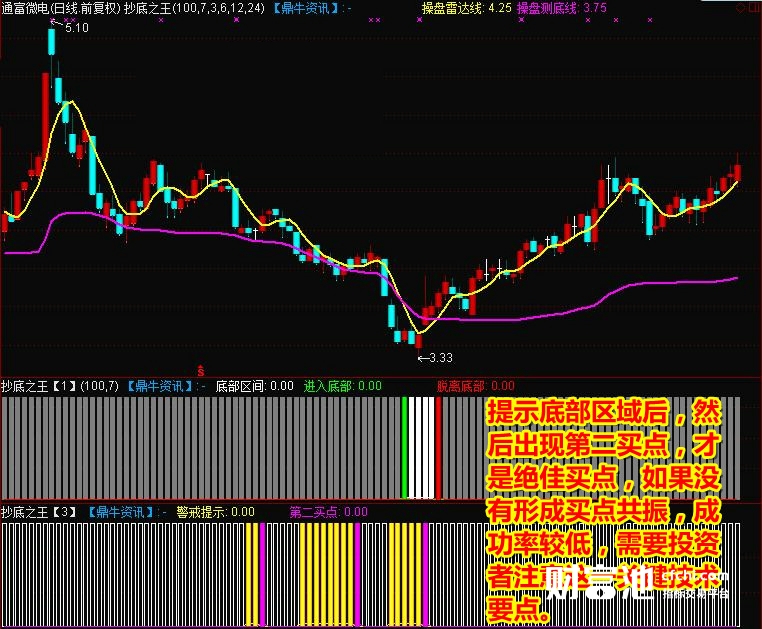The image size is (762, 629).
Task: Click 【鼎牛资讯】 in the 抄底之王【3】 panel
Action: [x=121, y=512]
